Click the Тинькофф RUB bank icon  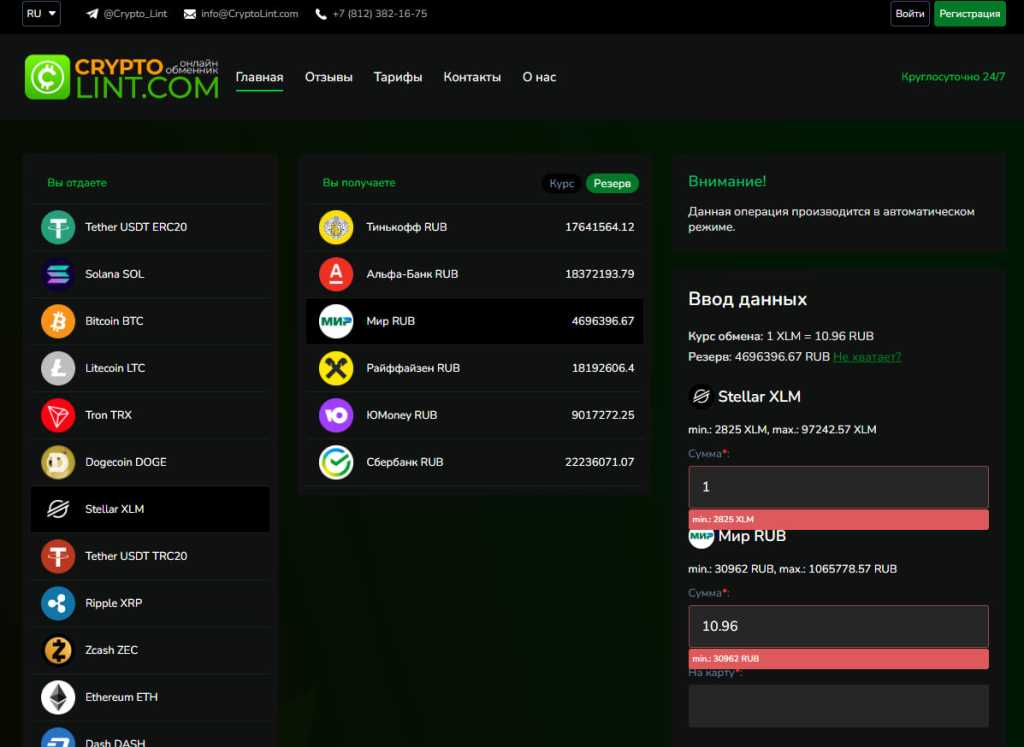(x=336, y=227)
